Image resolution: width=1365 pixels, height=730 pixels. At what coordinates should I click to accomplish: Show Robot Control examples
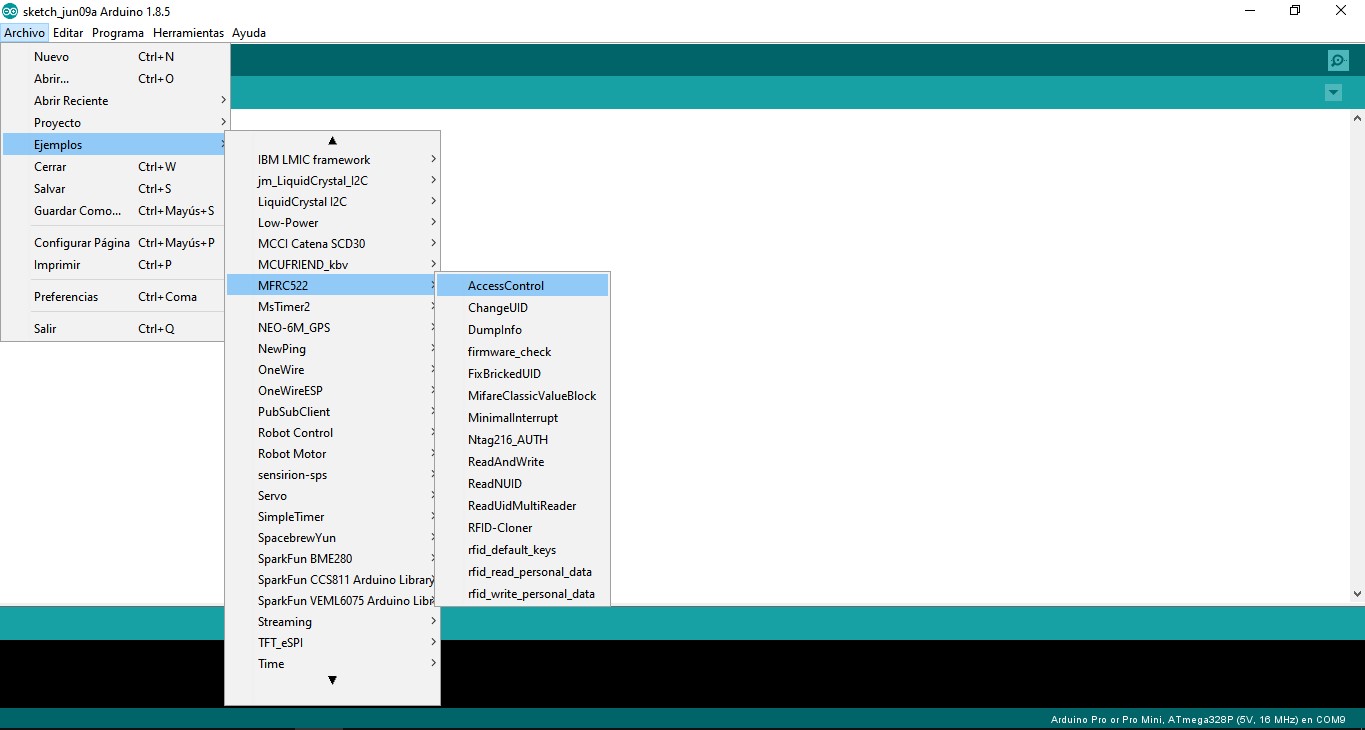[x=332, y=433]
